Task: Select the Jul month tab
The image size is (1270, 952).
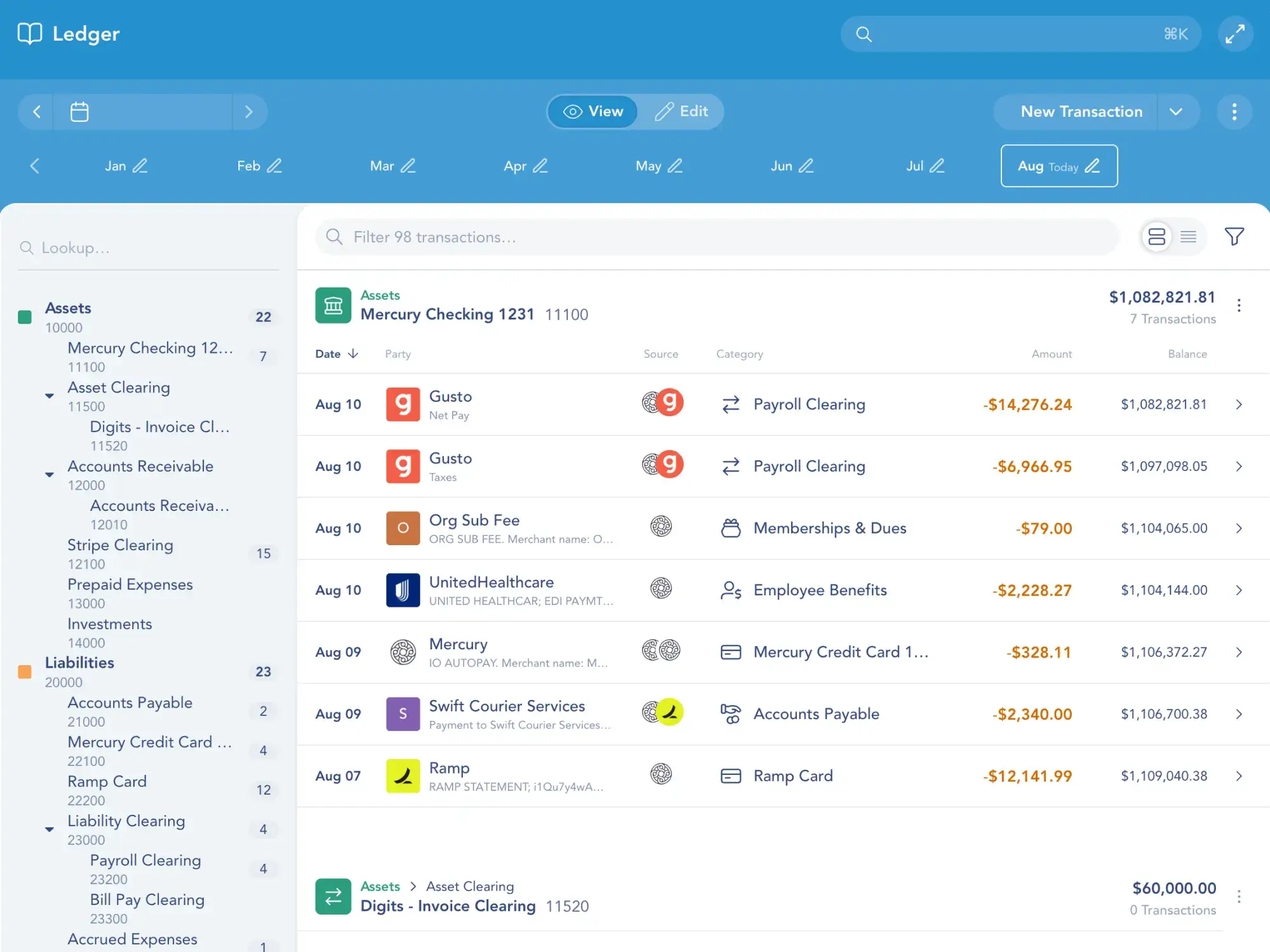Action: coord(925,166)
